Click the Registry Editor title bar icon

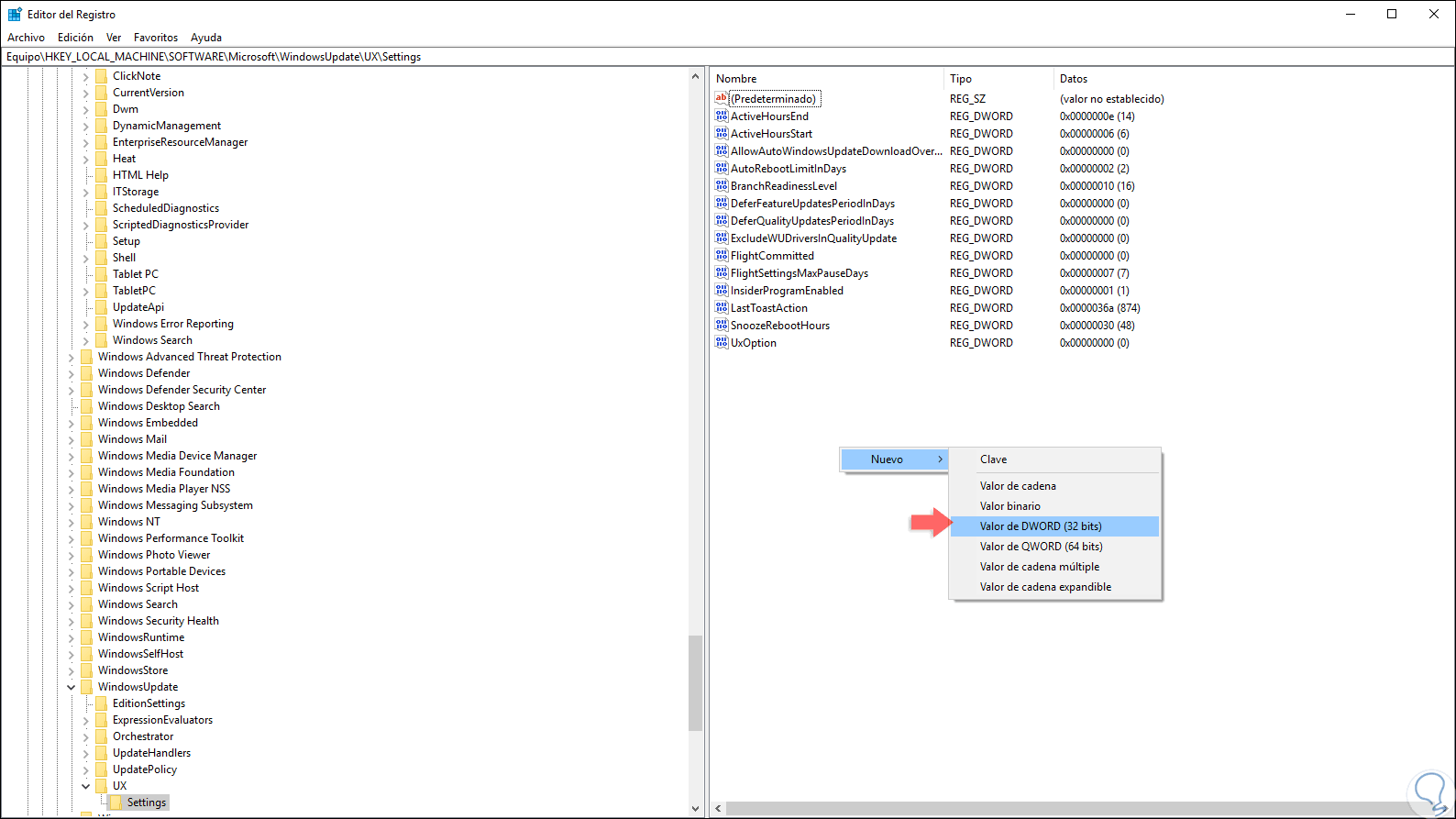(15, 14)
